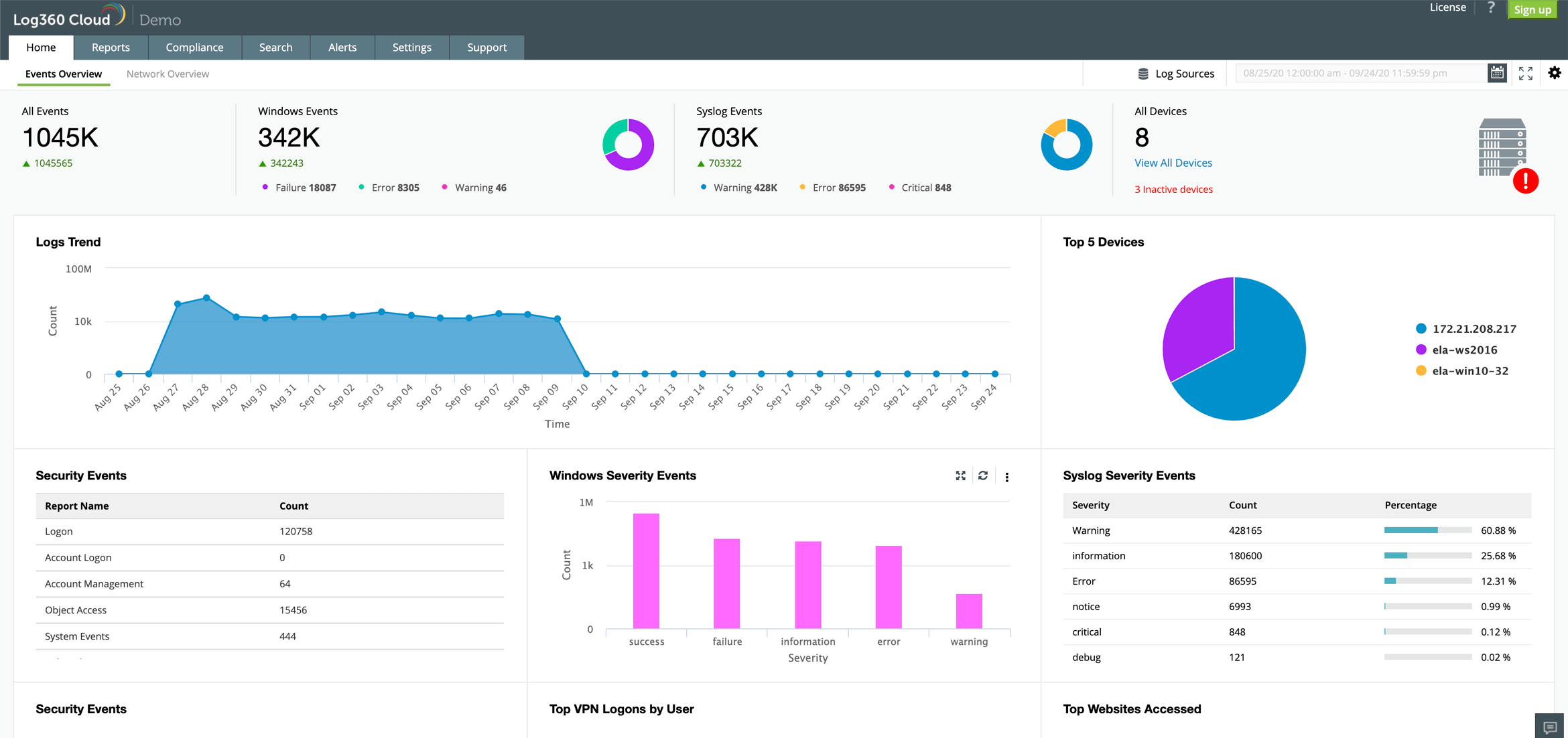Open the dashboard settings gear
Image resolution: width=1568 pixels, height=738 pixels.
(x=1555, y=72)
